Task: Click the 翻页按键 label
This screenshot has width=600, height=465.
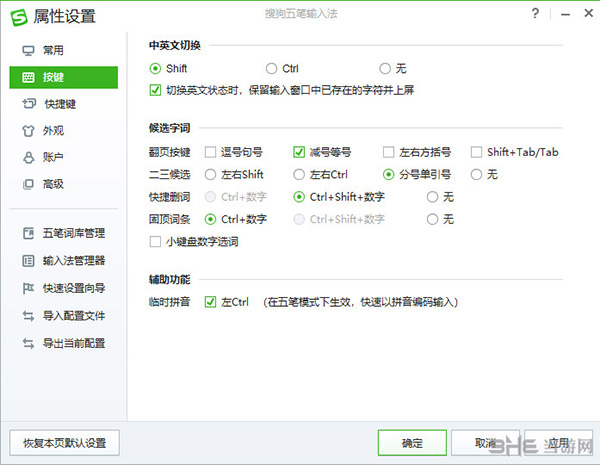Action: pos(170,152)
